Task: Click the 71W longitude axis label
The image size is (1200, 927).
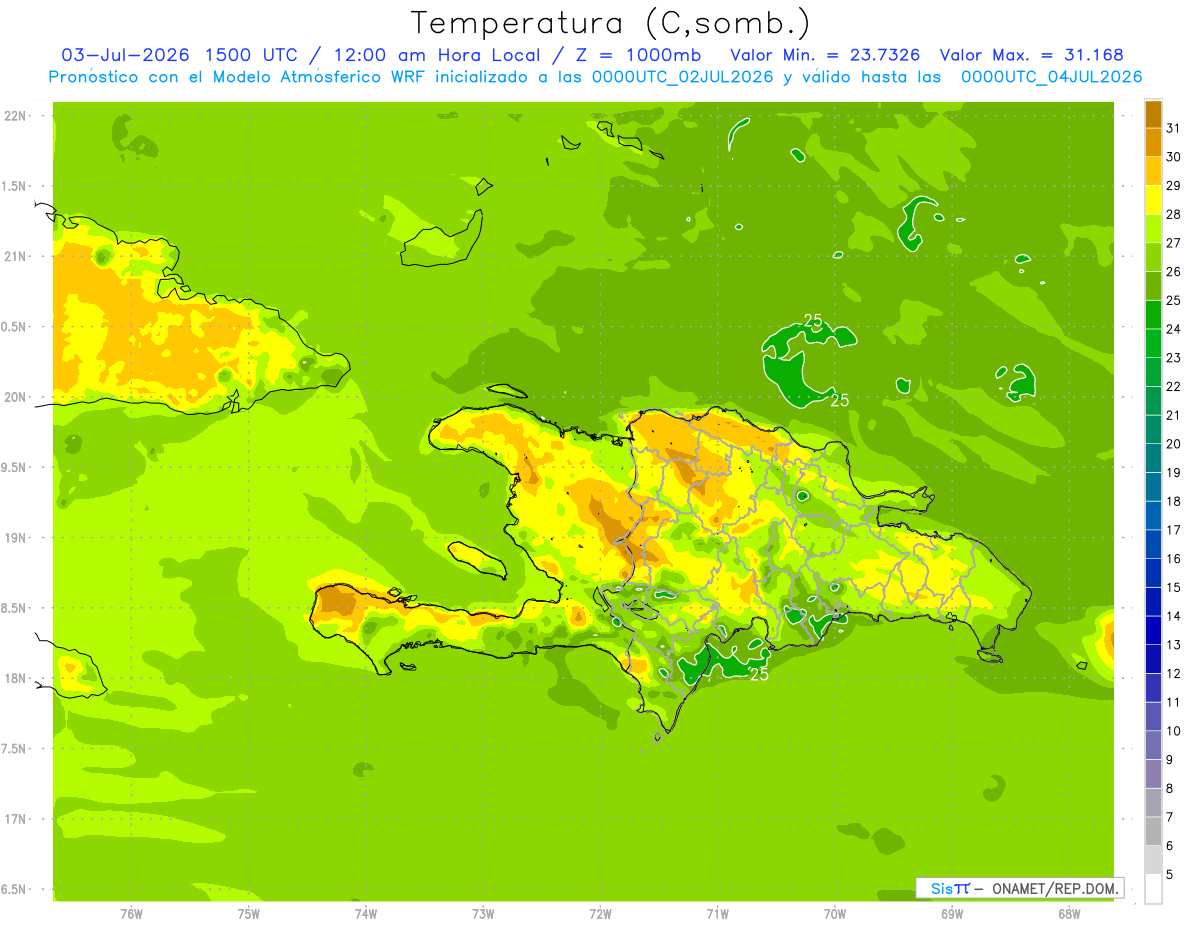Action: [717, 913]
